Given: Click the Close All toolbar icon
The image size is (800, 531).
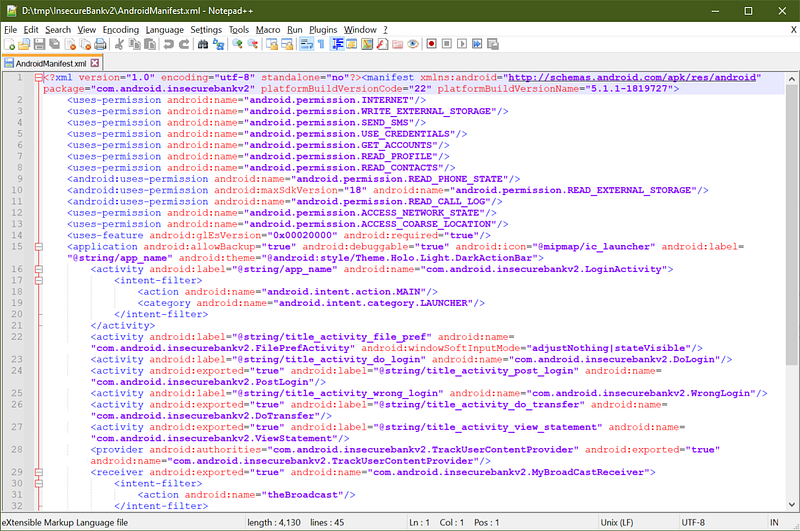Looking at the screenshot, I should coord(85,44).
